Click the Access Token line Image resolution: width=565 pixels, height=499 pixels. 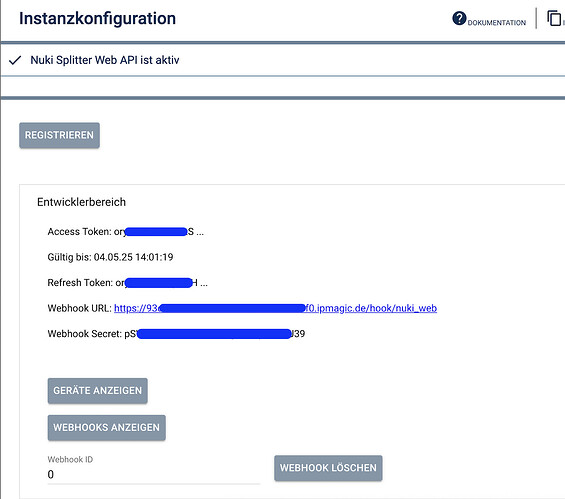126,232
